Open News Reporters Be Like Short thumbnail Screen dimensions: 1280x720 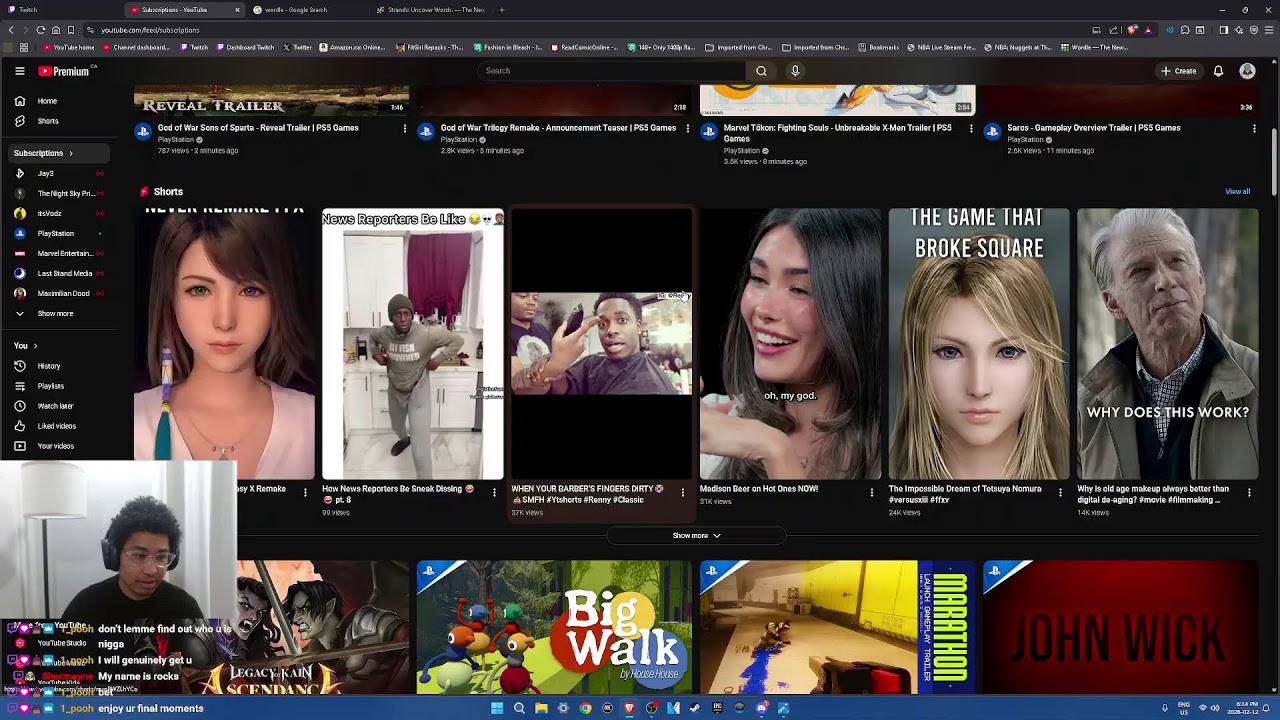[x=412, y=344]
